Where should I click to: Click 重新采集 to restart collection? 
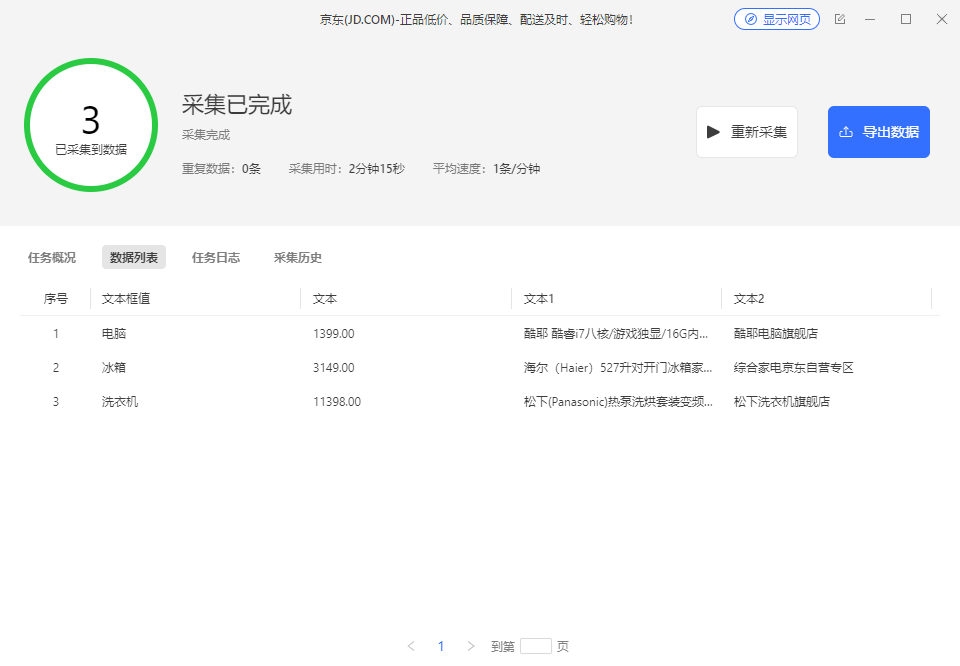[747, 132]
